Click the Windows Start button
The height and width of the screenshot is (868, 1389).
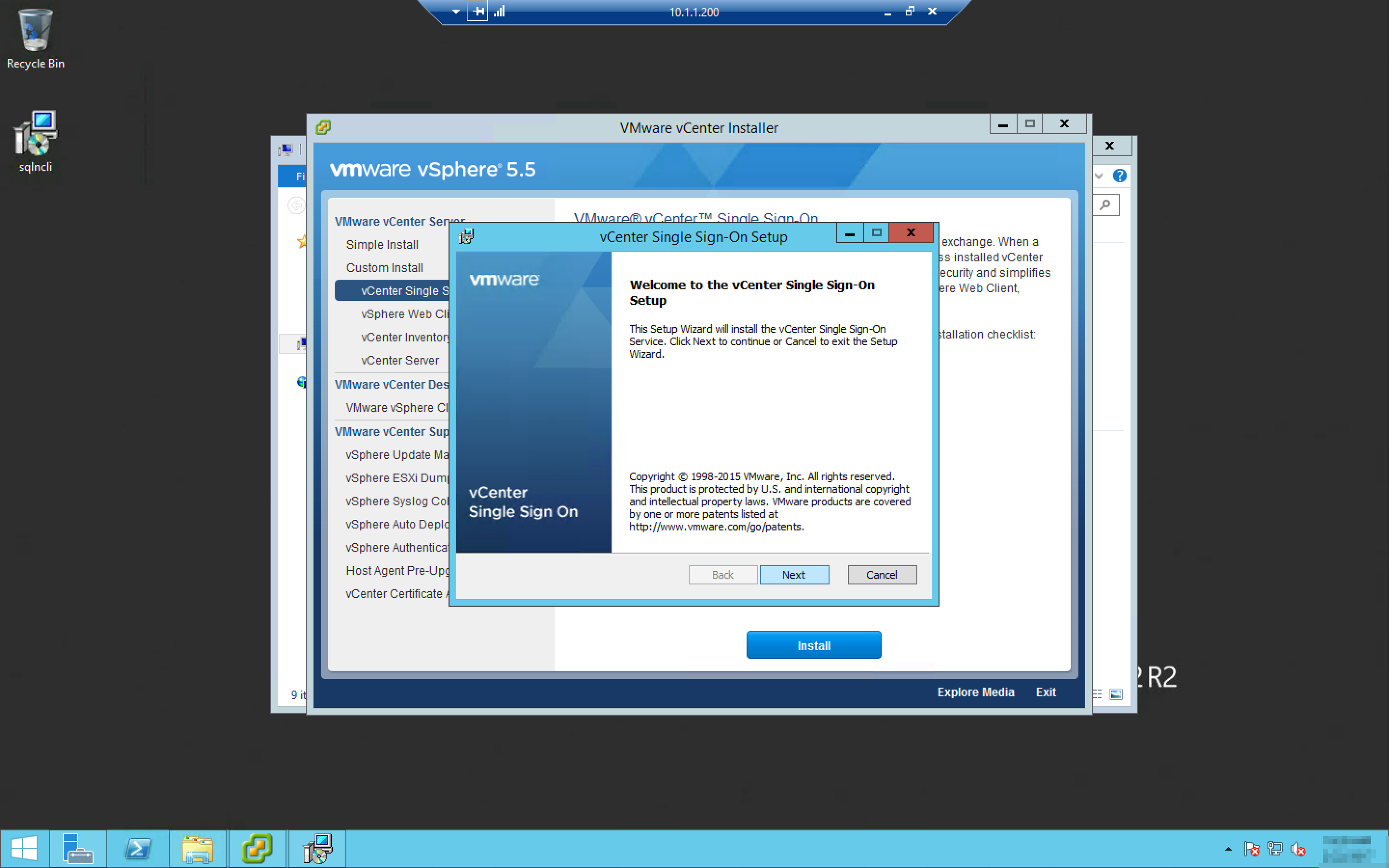point(24,848)
